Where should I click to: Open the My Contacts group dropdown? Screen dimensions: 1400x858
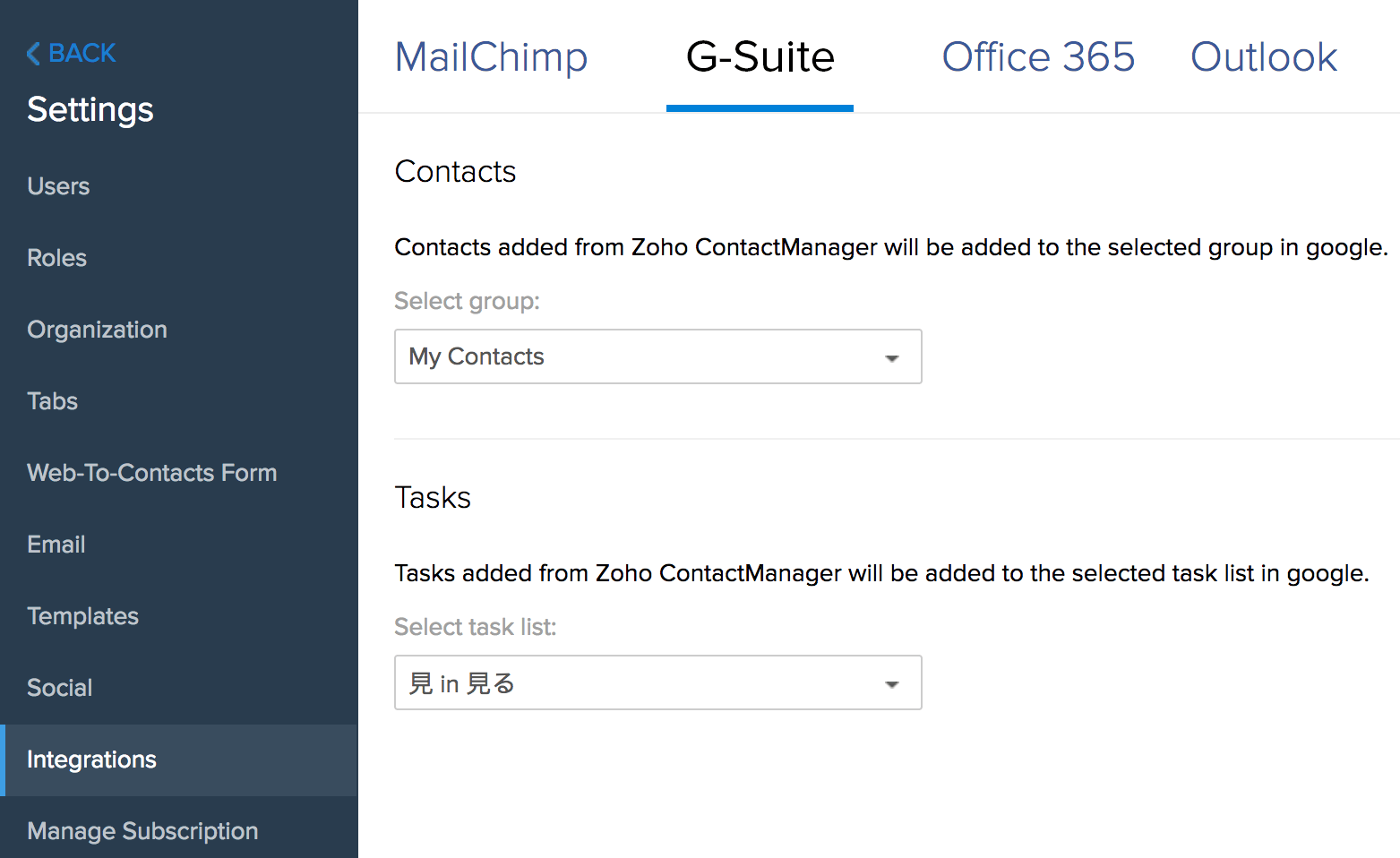657,356
